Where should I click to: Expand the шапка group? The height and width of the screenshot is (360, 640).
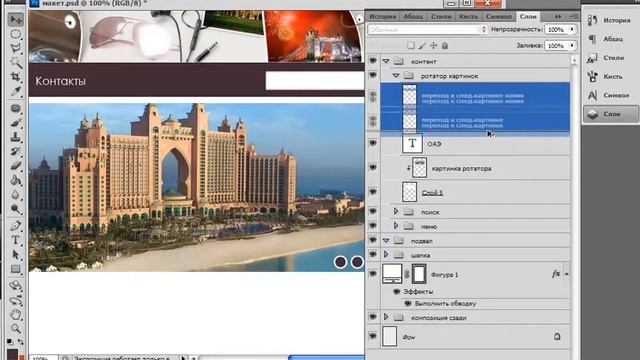coord(386,255)
